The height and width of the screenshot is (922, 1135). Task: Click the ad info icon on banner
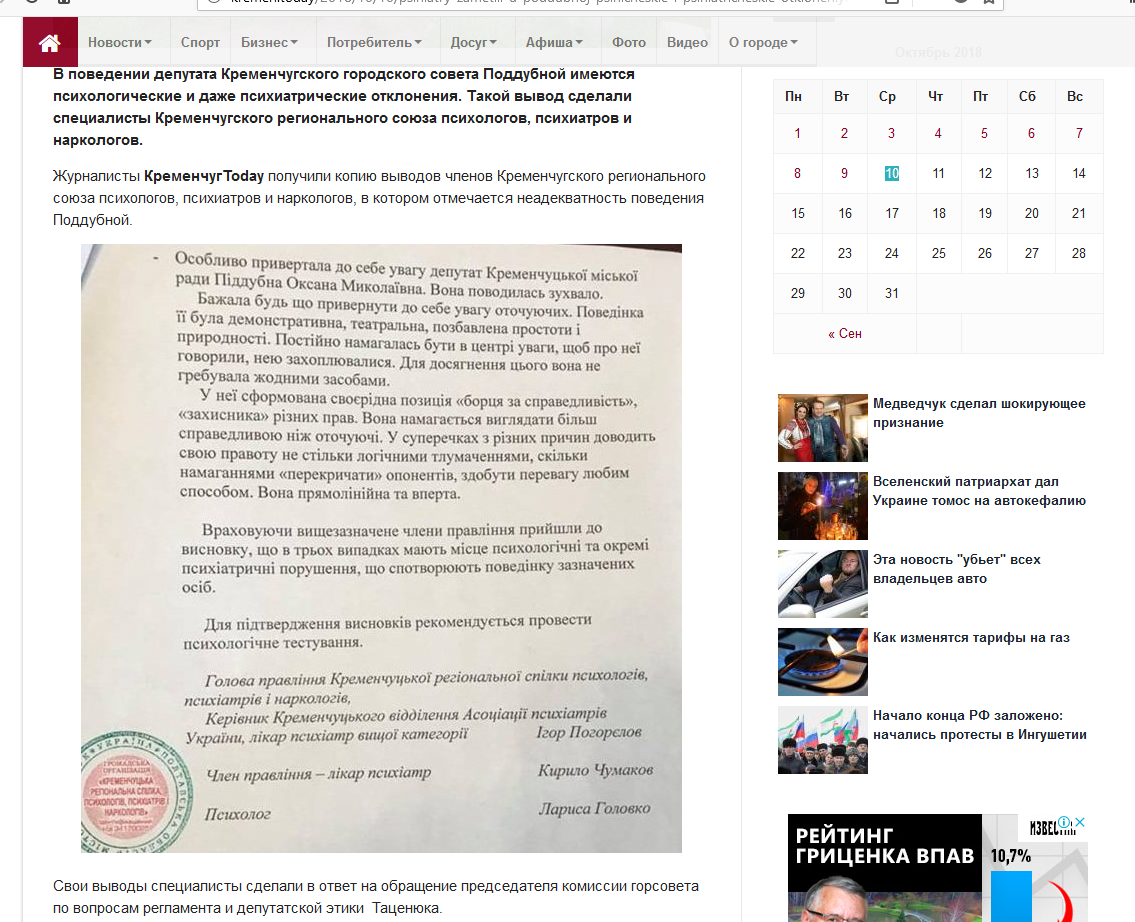click(x=1066, y=823)
